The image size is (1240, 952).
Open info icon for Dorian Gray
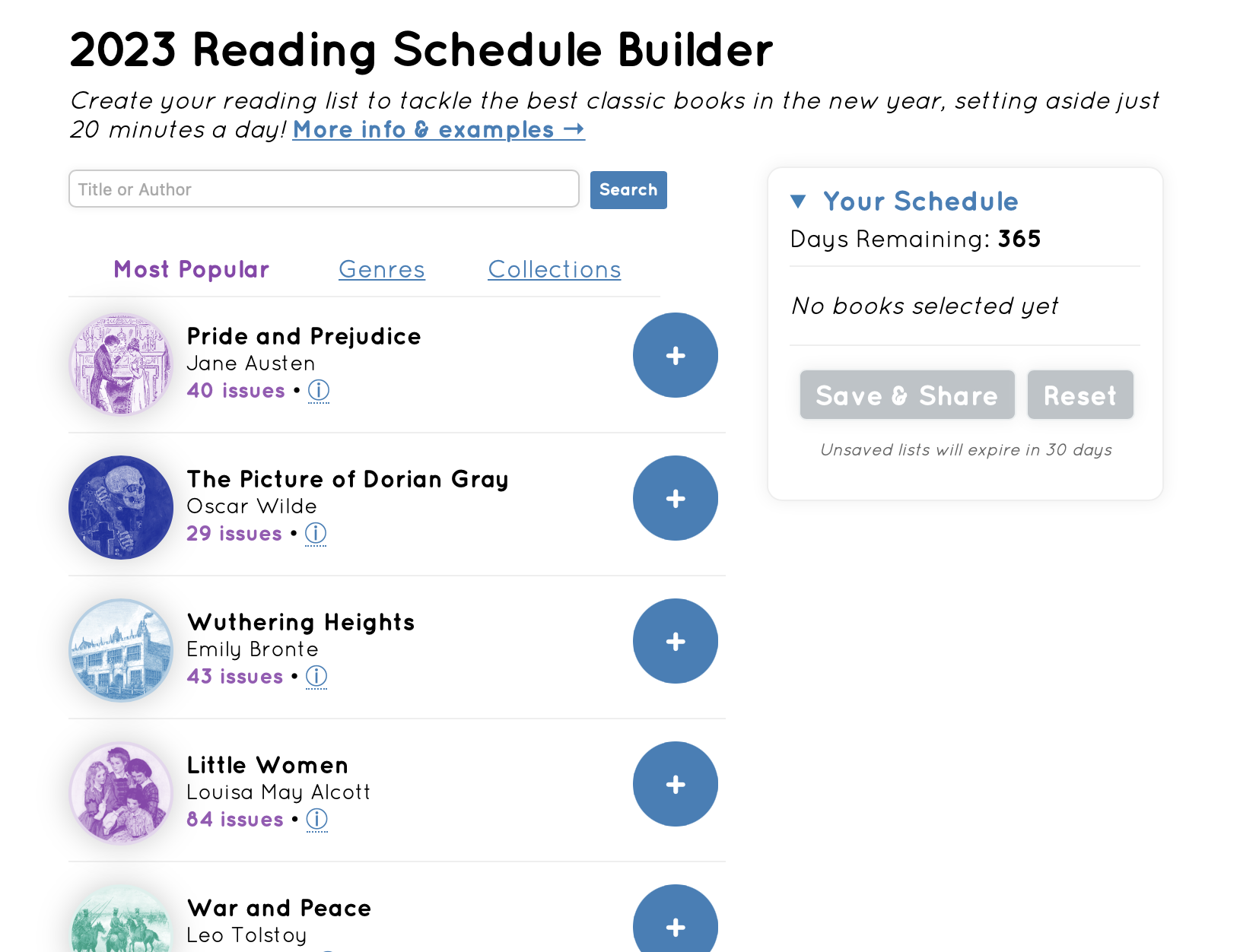[316, 534]
